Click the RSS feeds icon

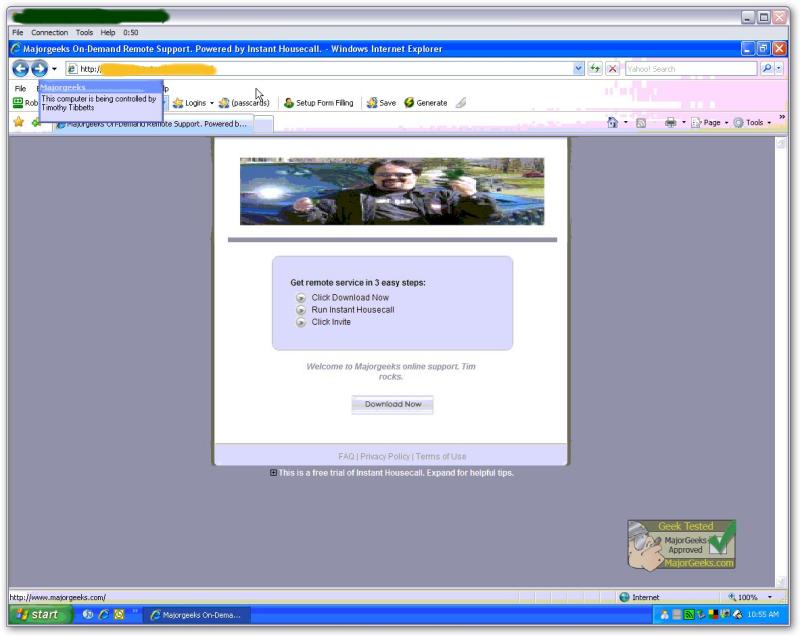coord(640,122)
